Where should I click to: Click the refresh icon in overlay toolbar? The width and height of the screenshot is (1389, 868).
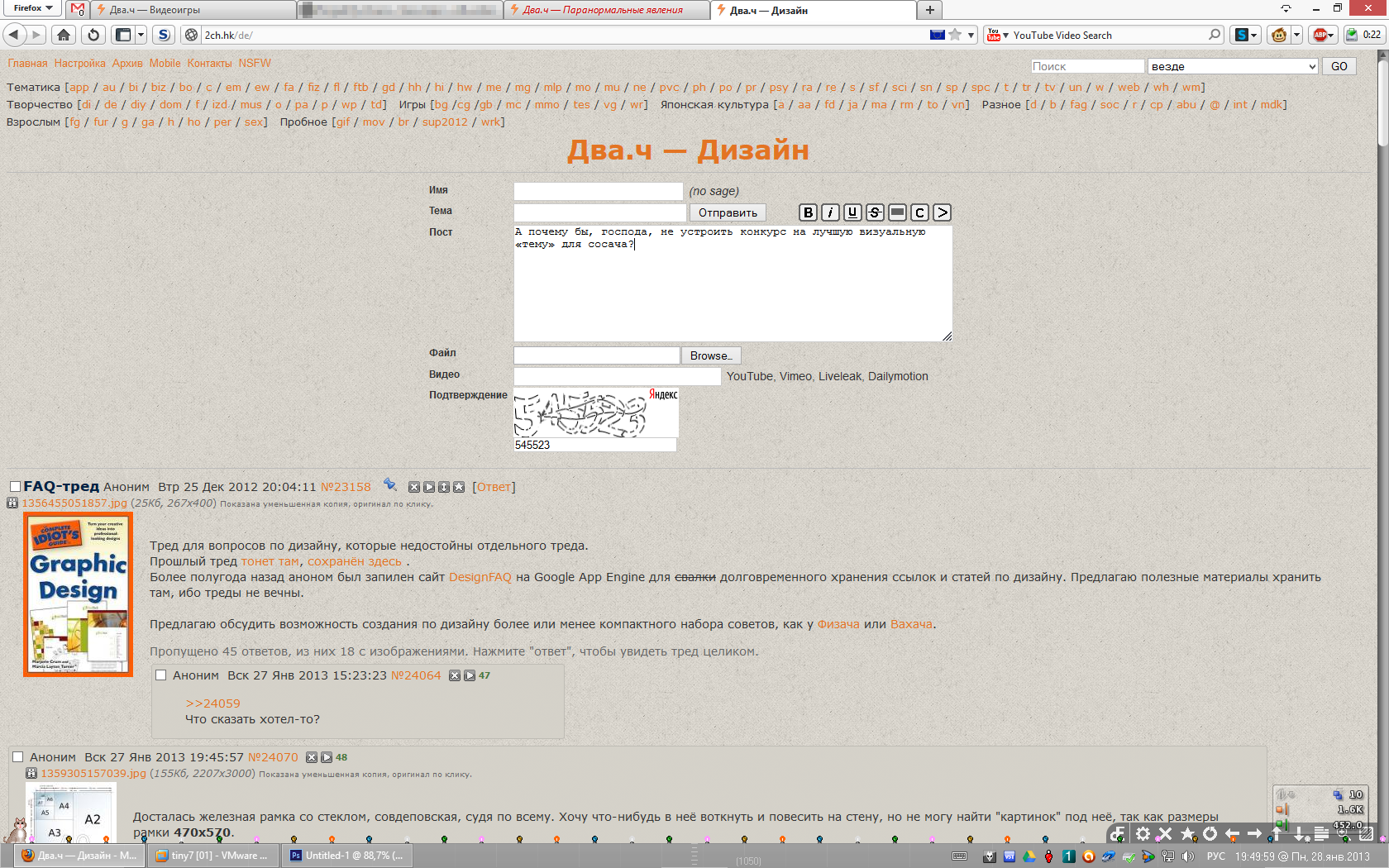(1210, 834)
